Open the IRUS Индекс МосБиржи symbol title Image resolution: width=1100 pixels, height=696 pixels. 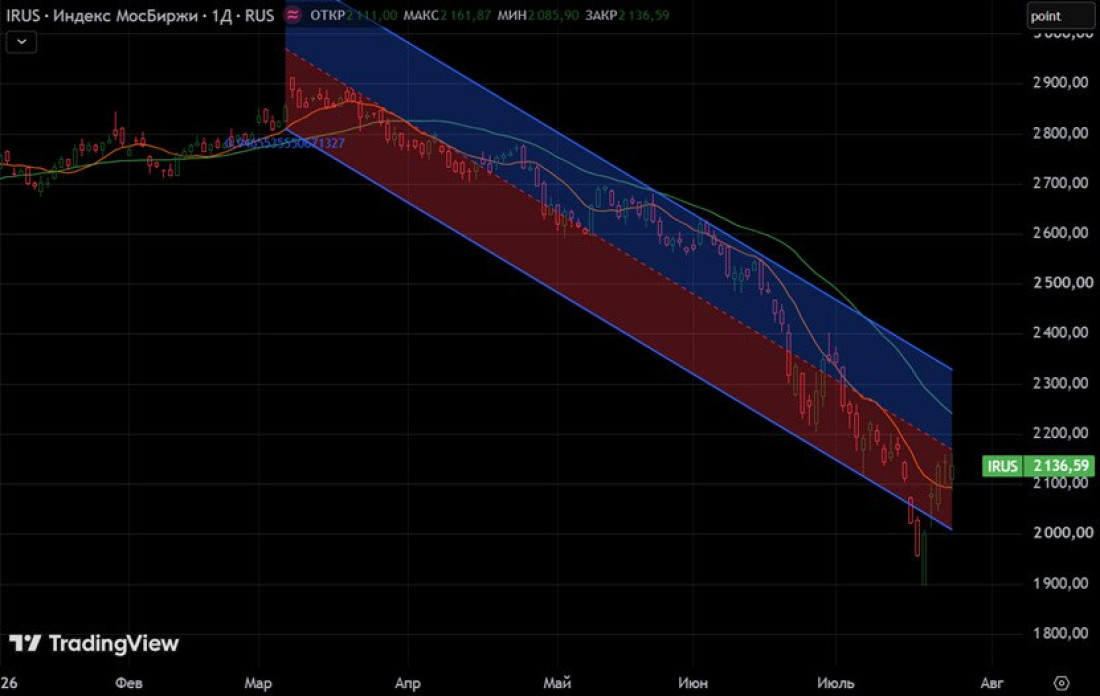point(140,15)
